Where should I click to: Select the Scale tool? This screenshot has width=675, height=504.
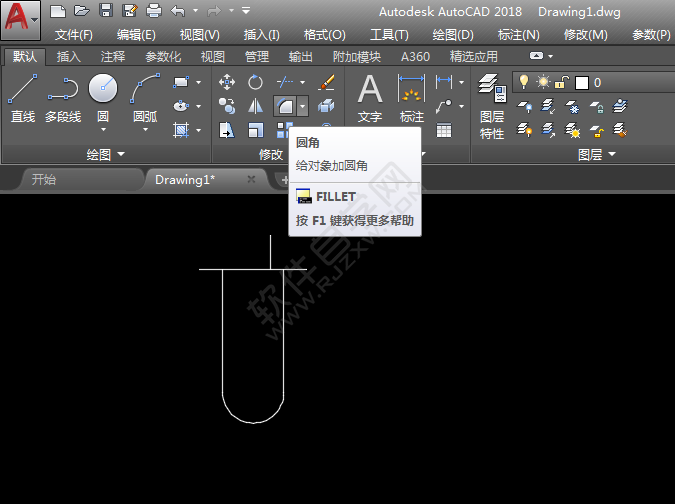[255, 130]
